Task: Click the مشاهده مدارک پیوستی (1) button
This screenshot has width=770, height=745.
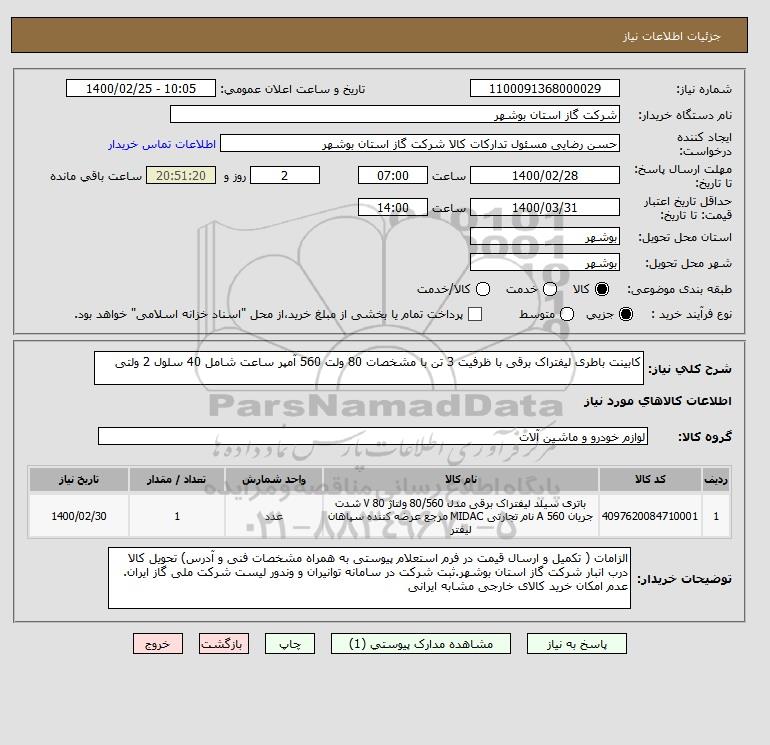Action: pos(421,644)
